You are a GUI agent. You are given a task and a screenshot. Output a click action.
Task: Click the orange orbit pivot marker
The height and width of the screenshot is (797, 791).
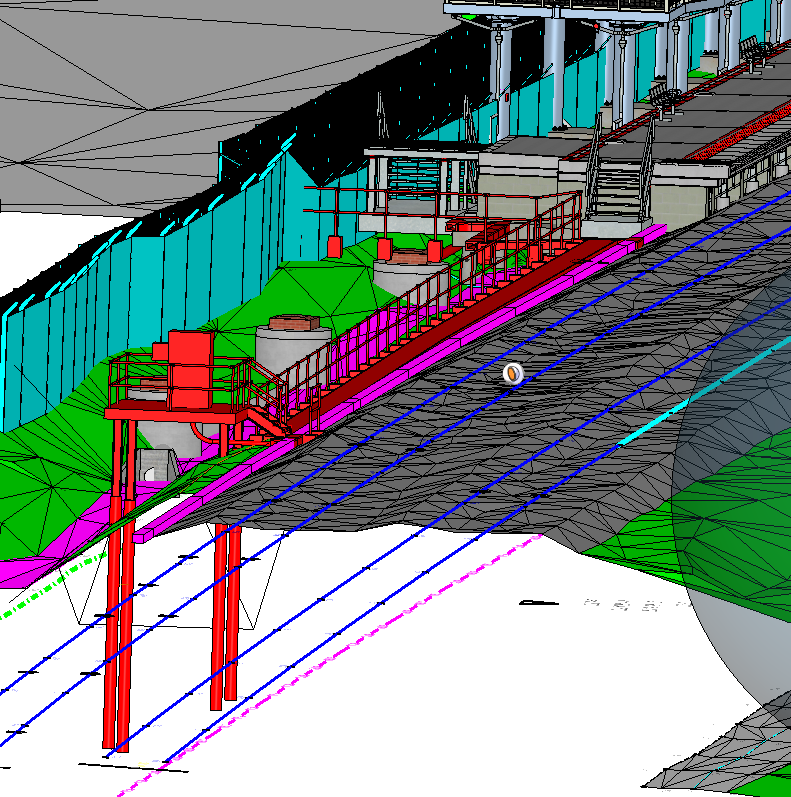(x=513, y=374)
